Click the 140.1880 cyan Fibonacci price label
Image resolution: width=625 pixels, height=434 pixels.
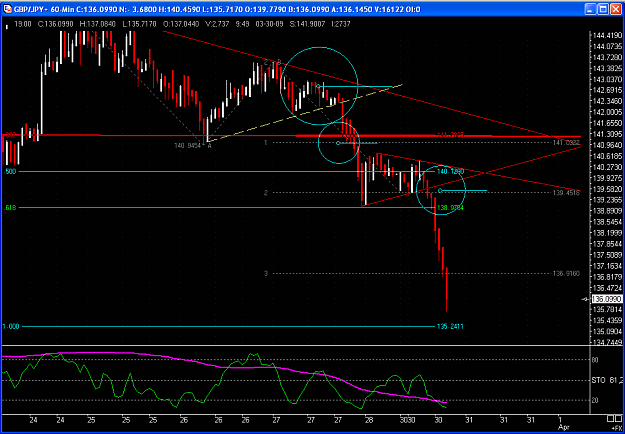(450, 172)
